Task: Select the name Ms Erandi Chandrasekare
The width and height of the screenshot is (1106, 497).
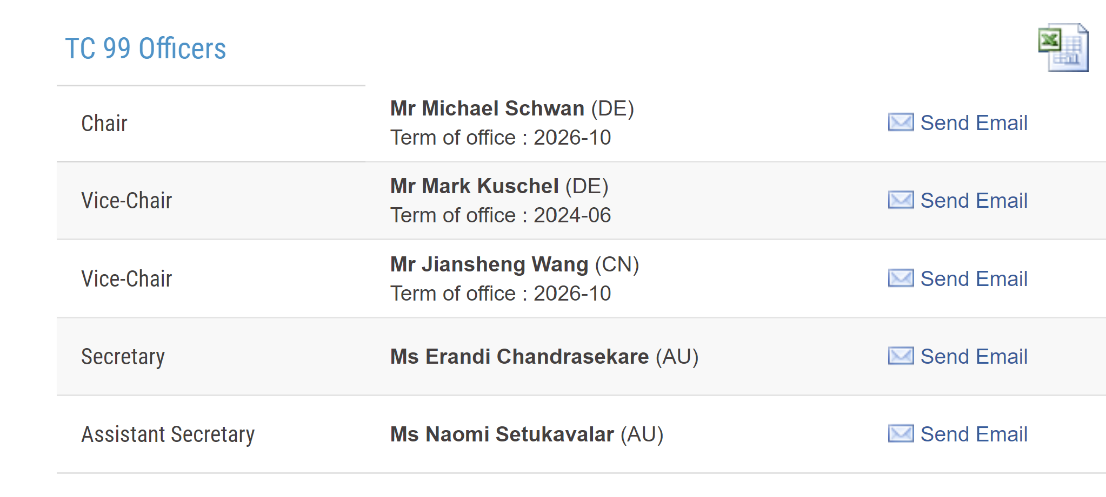Action: tap(519, 357)
